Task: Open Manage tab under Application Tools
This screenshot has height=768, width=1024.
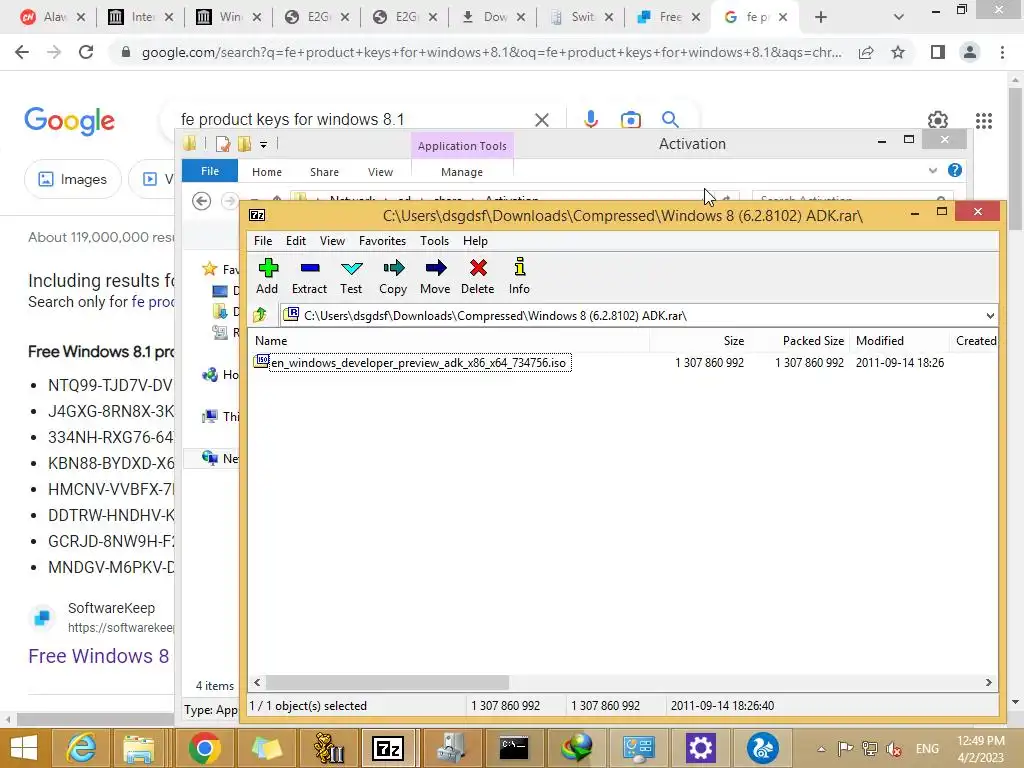Action: click(462, 172)
